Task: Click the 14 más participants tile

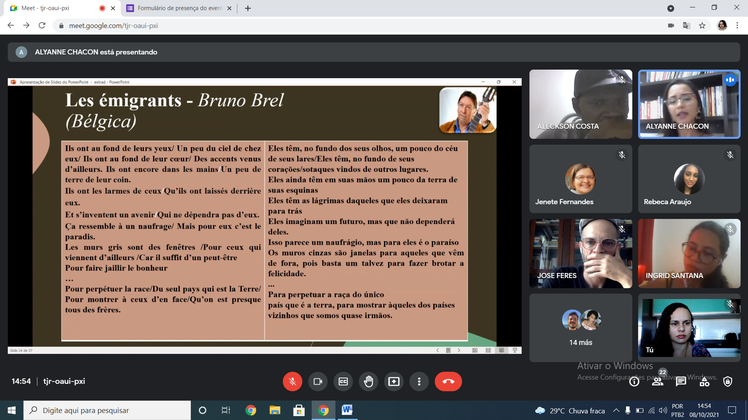Action: pos(581,327)
